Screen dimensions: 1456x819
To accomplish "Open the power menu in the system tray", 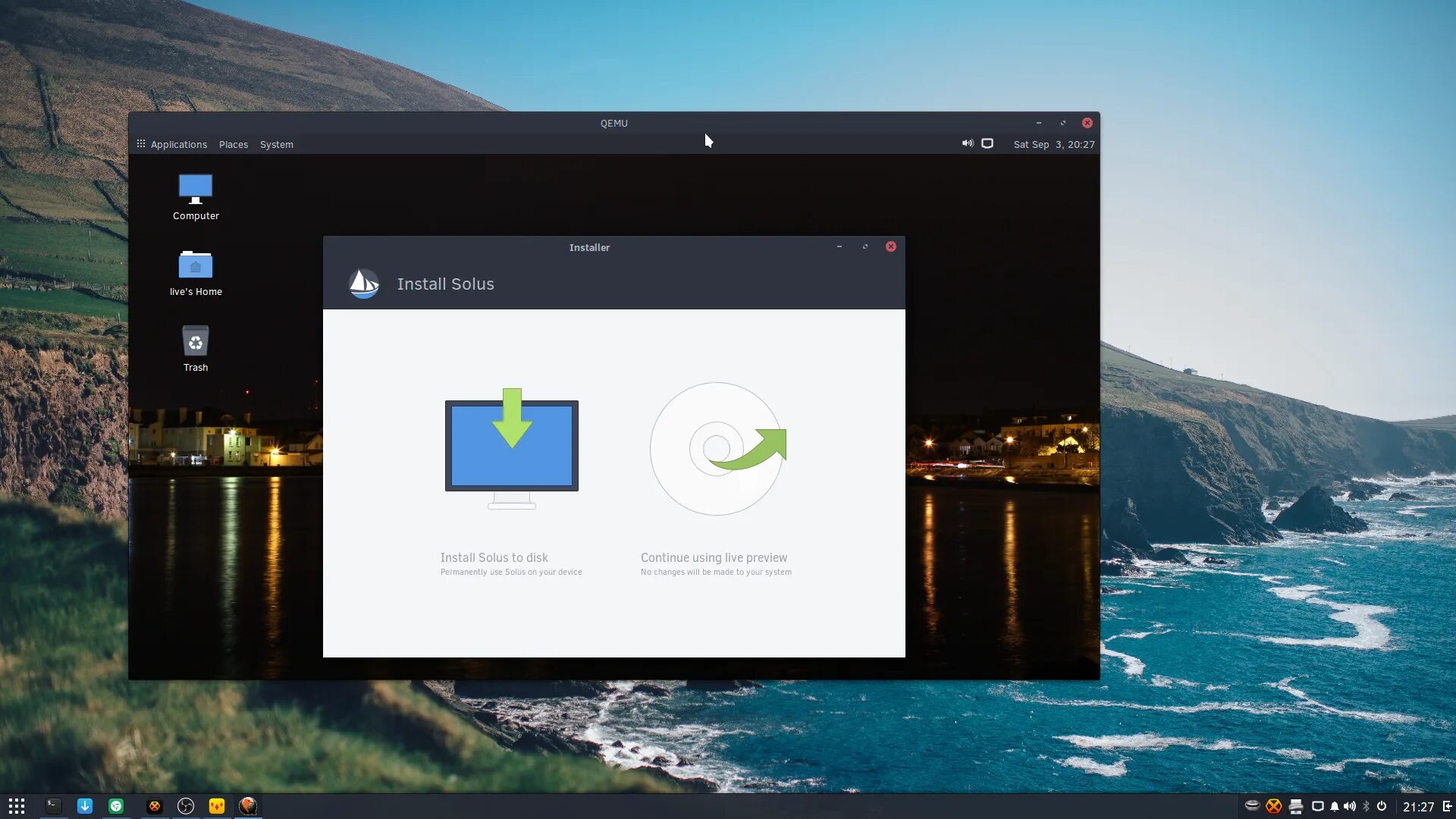I will pos(1382,806).
